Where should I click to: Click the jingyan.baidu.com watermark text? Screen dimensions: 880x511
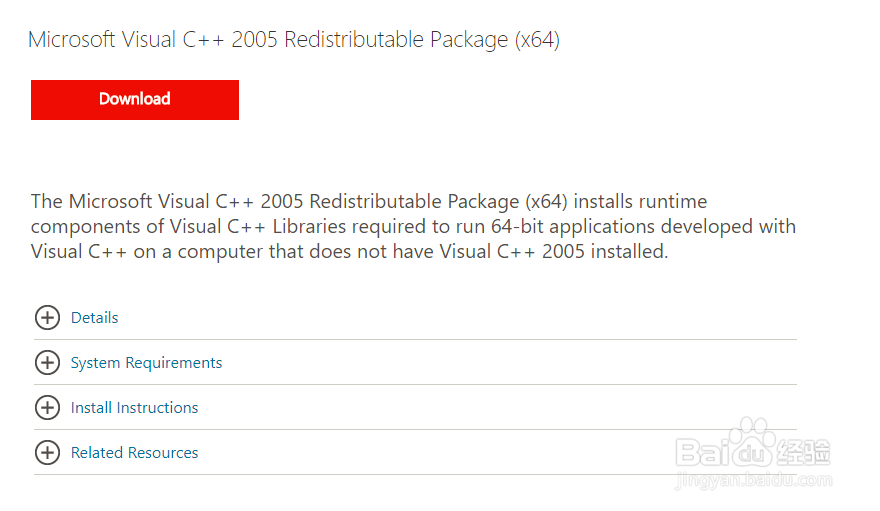(x=754, y=480)
